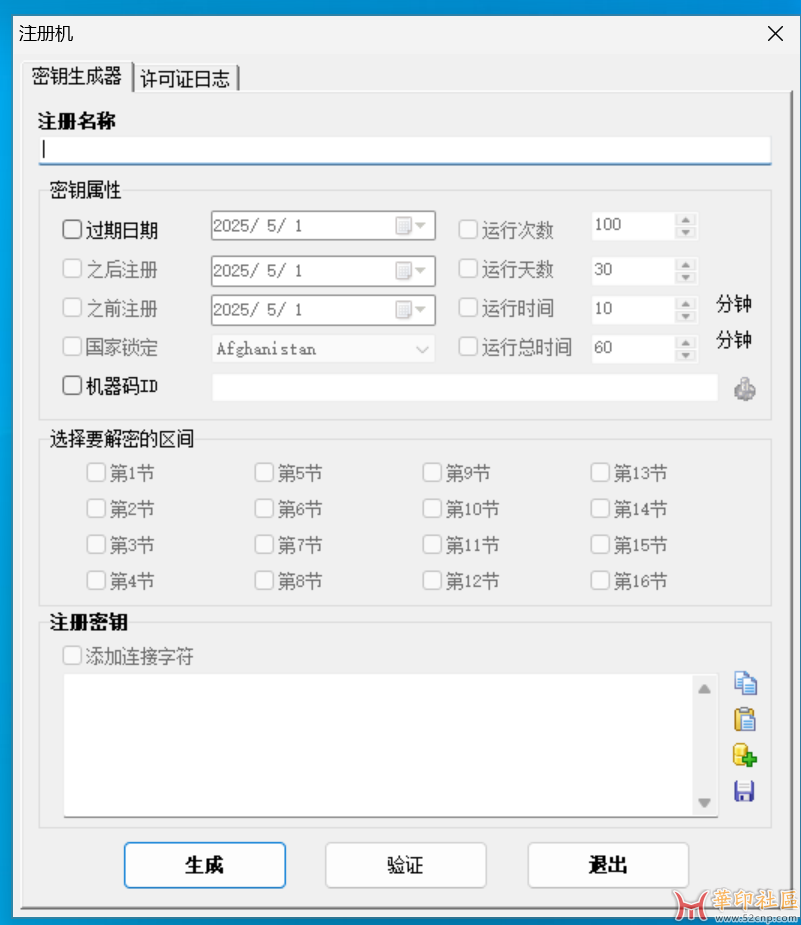Click the paste clipboard icon beside key box
The image size is (801, 925).
(745, 720)
